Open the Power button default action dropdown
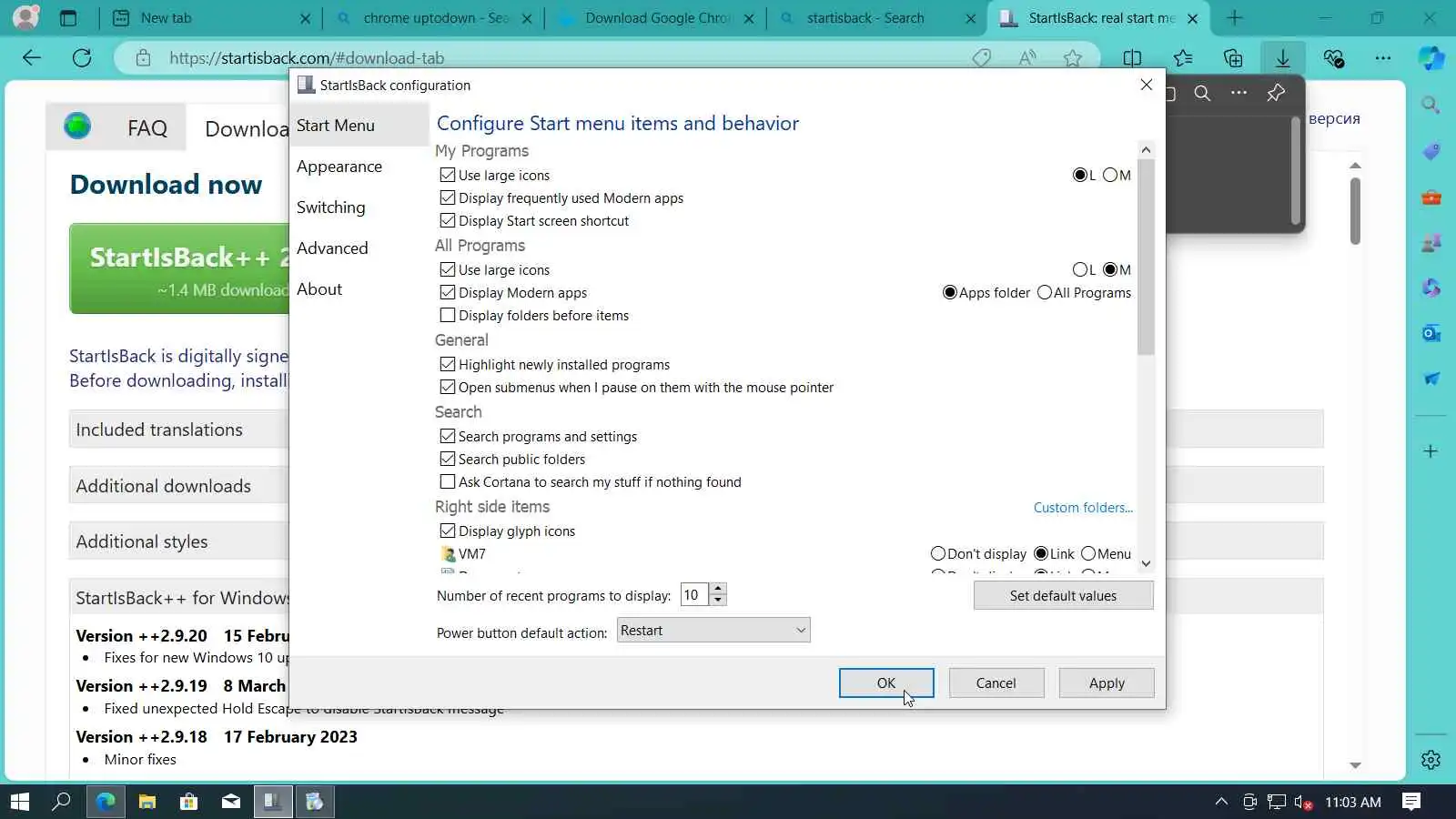The width and height of the screenshot is (1456, 819). pyautogui.click(x=713, y=631)
